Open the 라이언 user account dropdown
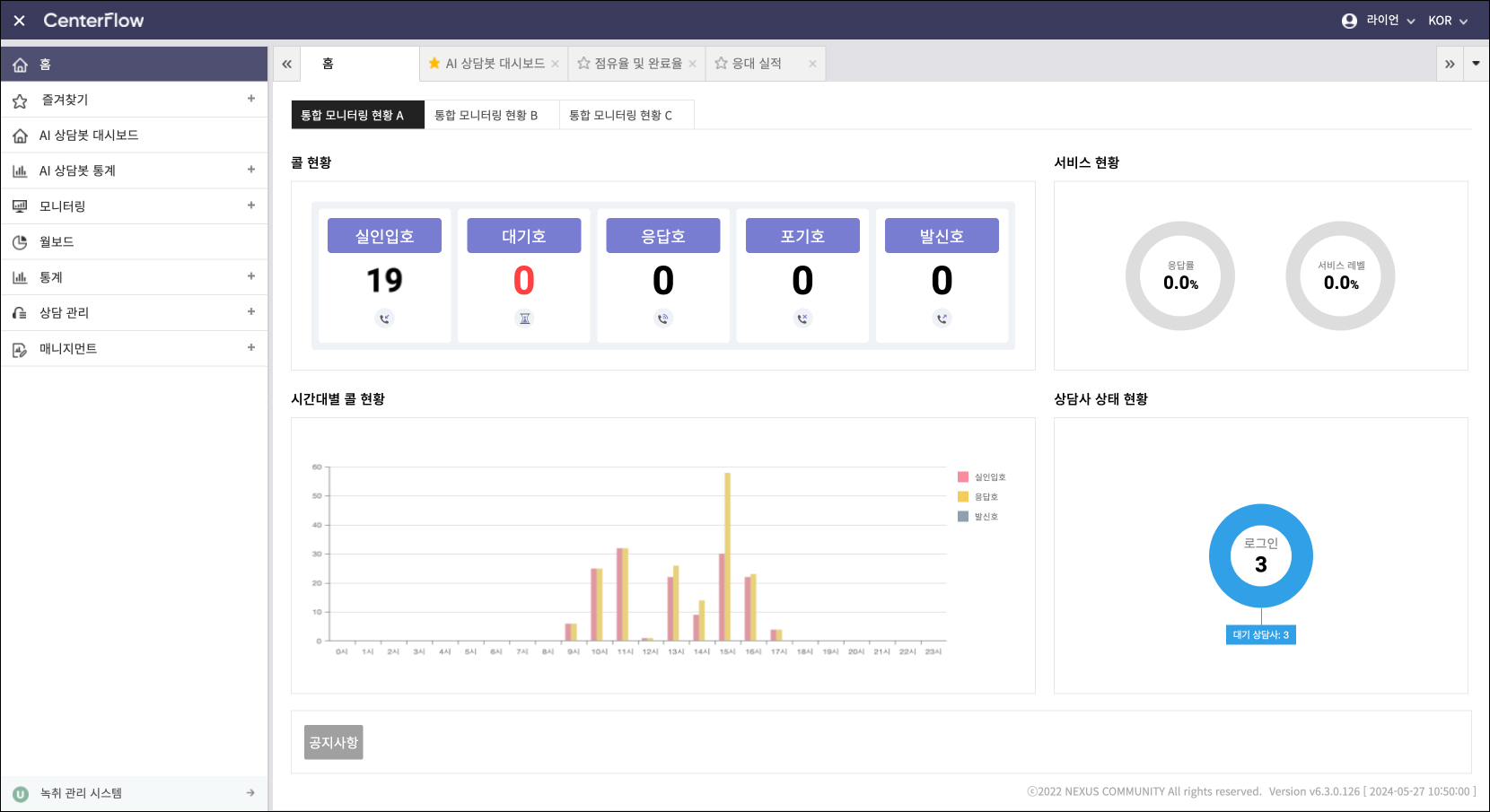This screenshot has width=1490, height=812. pyautogui.click(x=1378, y=21)
